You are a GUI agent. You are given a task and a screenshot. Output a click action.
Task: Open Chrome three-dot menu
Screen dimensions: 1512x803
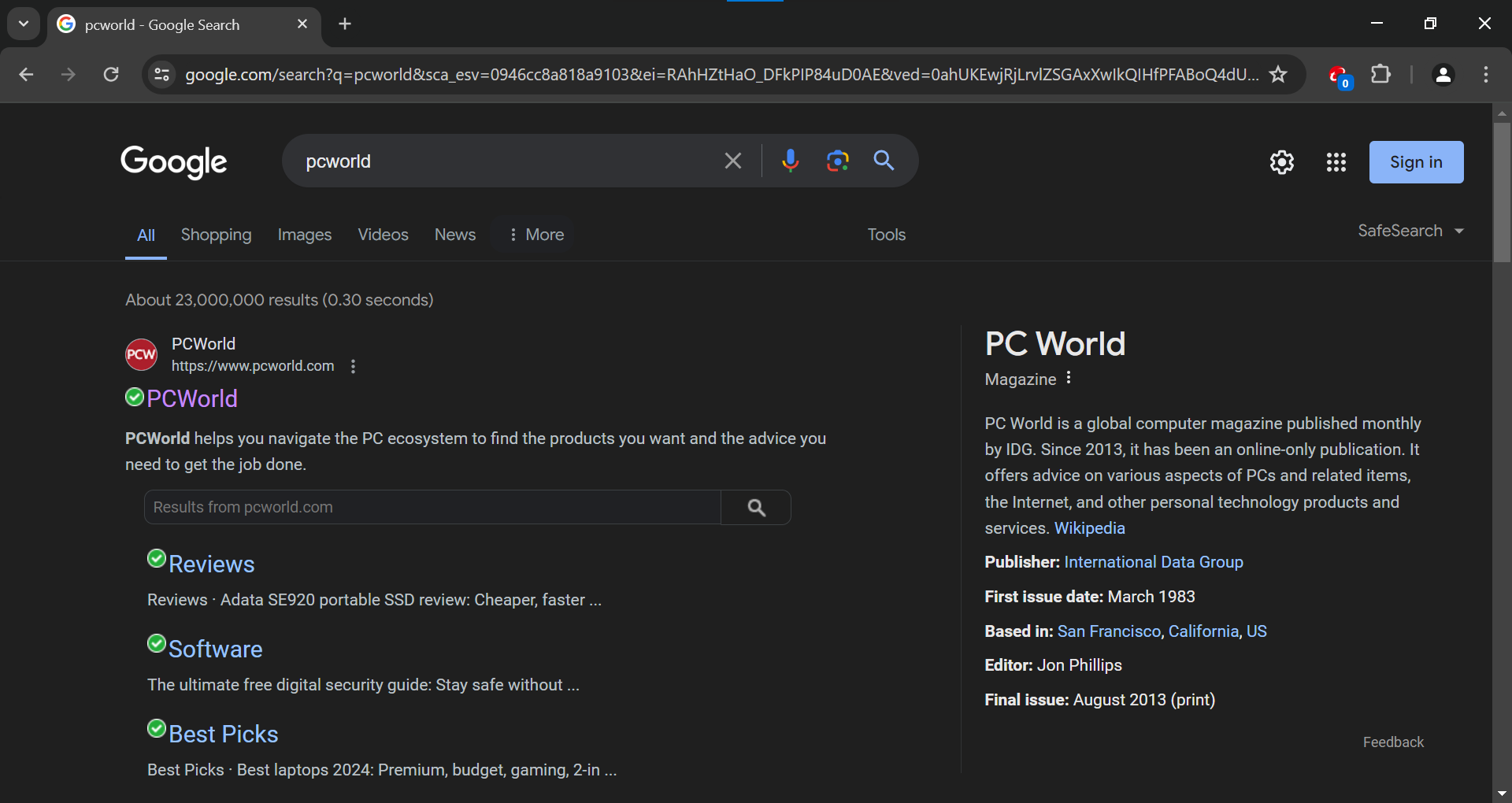click(1486, 75)
